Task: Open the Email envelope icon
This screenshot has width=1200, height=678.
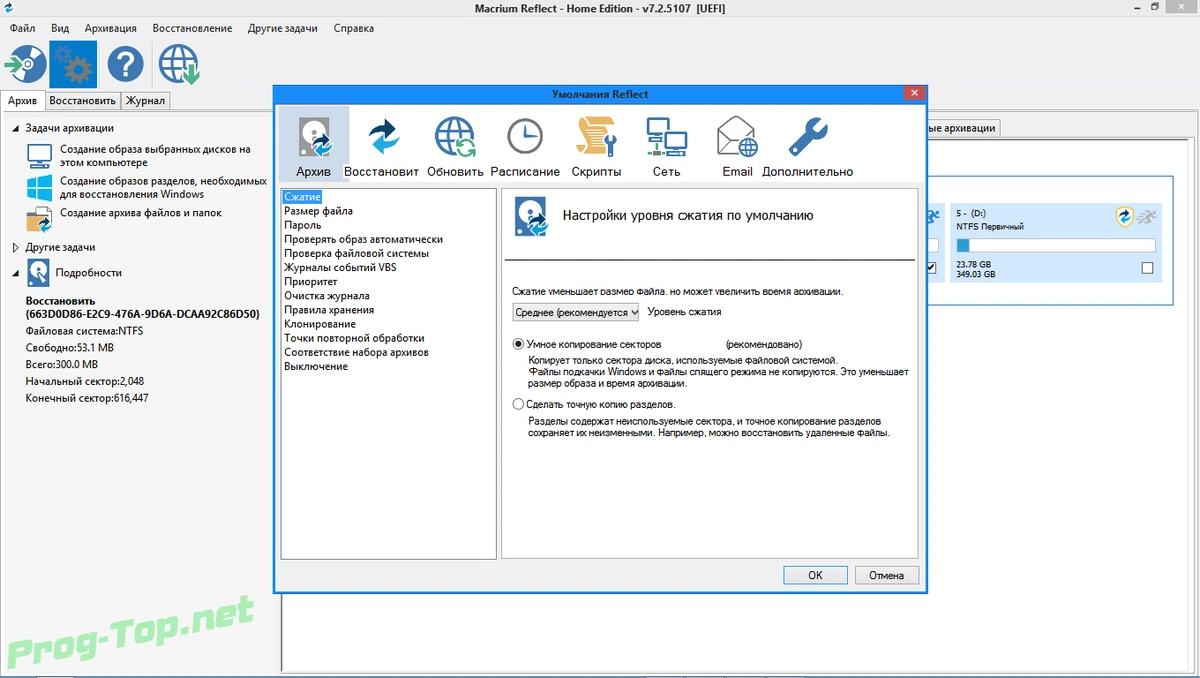Action: point(737,147)
